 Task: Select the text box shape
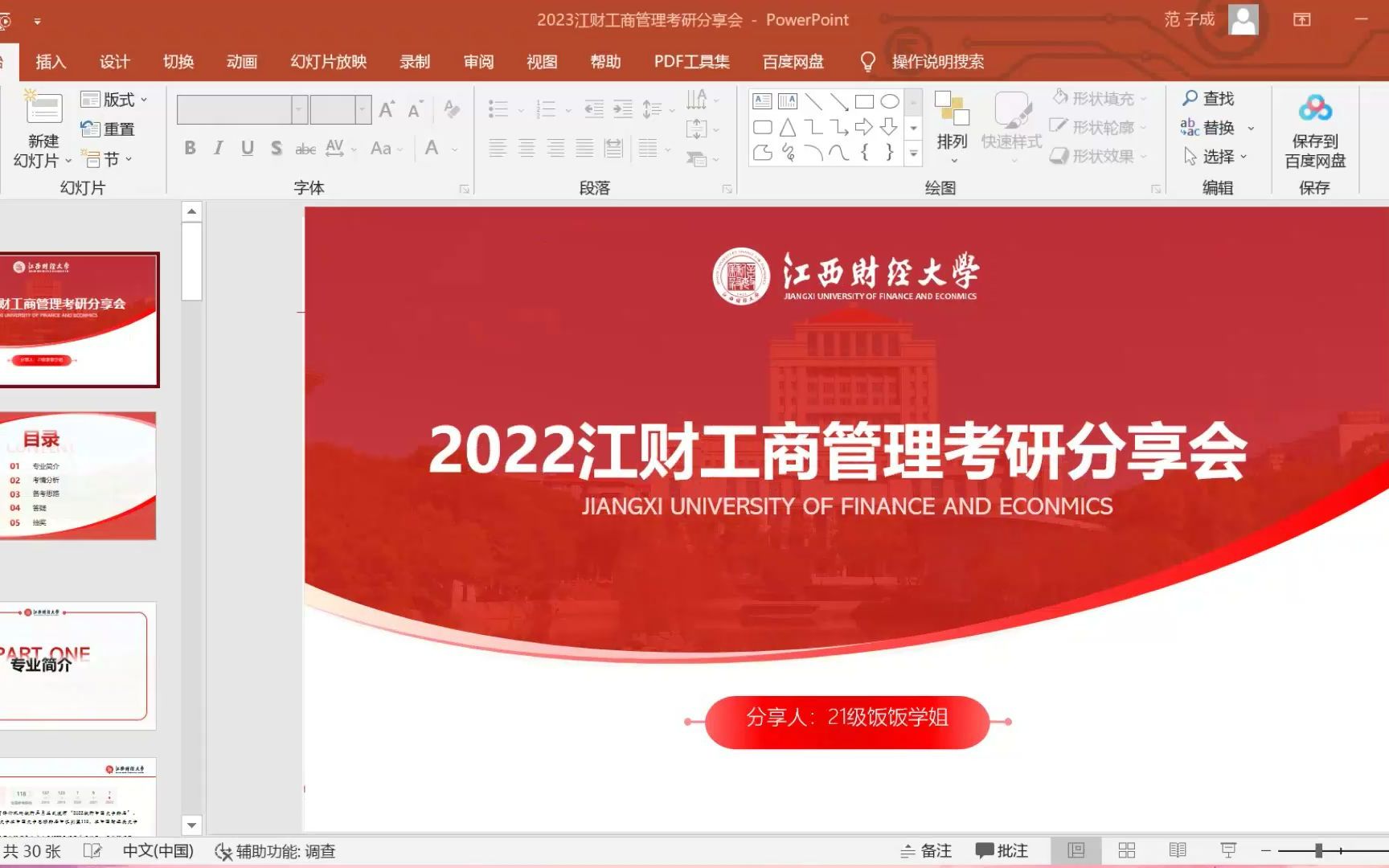[x=762, y=101]
